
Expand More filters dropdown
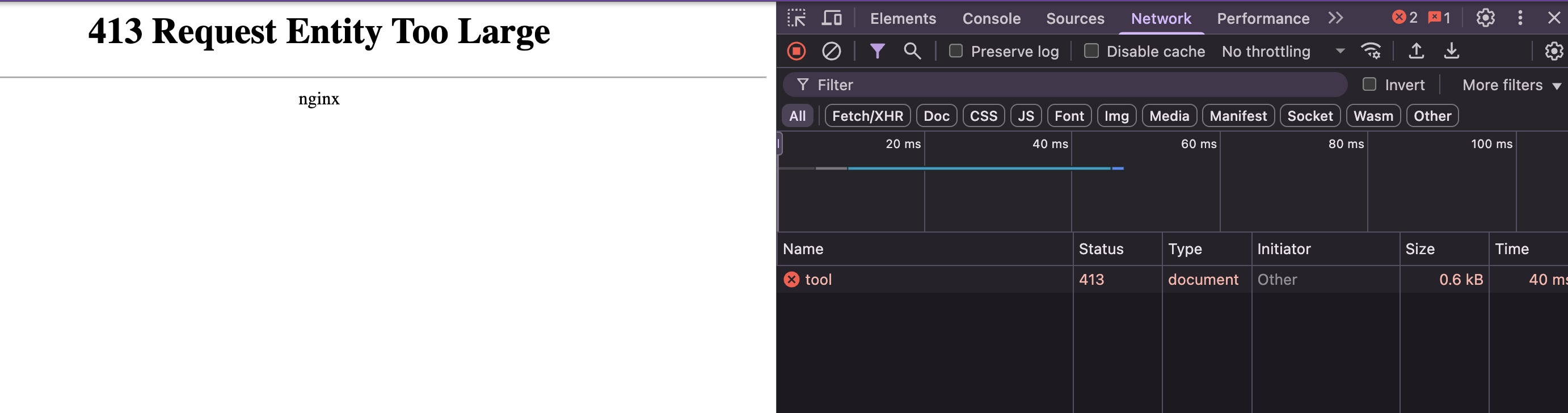point(1512,85)
